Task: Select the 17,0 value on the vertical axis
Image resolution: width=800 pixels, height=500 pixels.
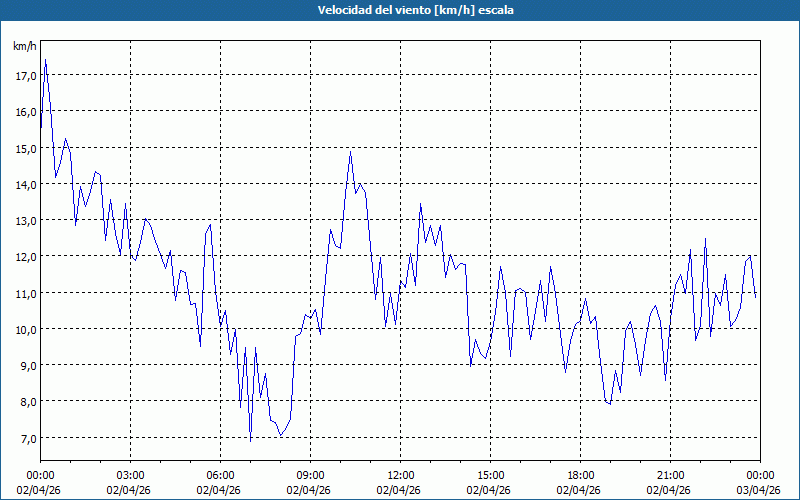Action: coord(25,75)
